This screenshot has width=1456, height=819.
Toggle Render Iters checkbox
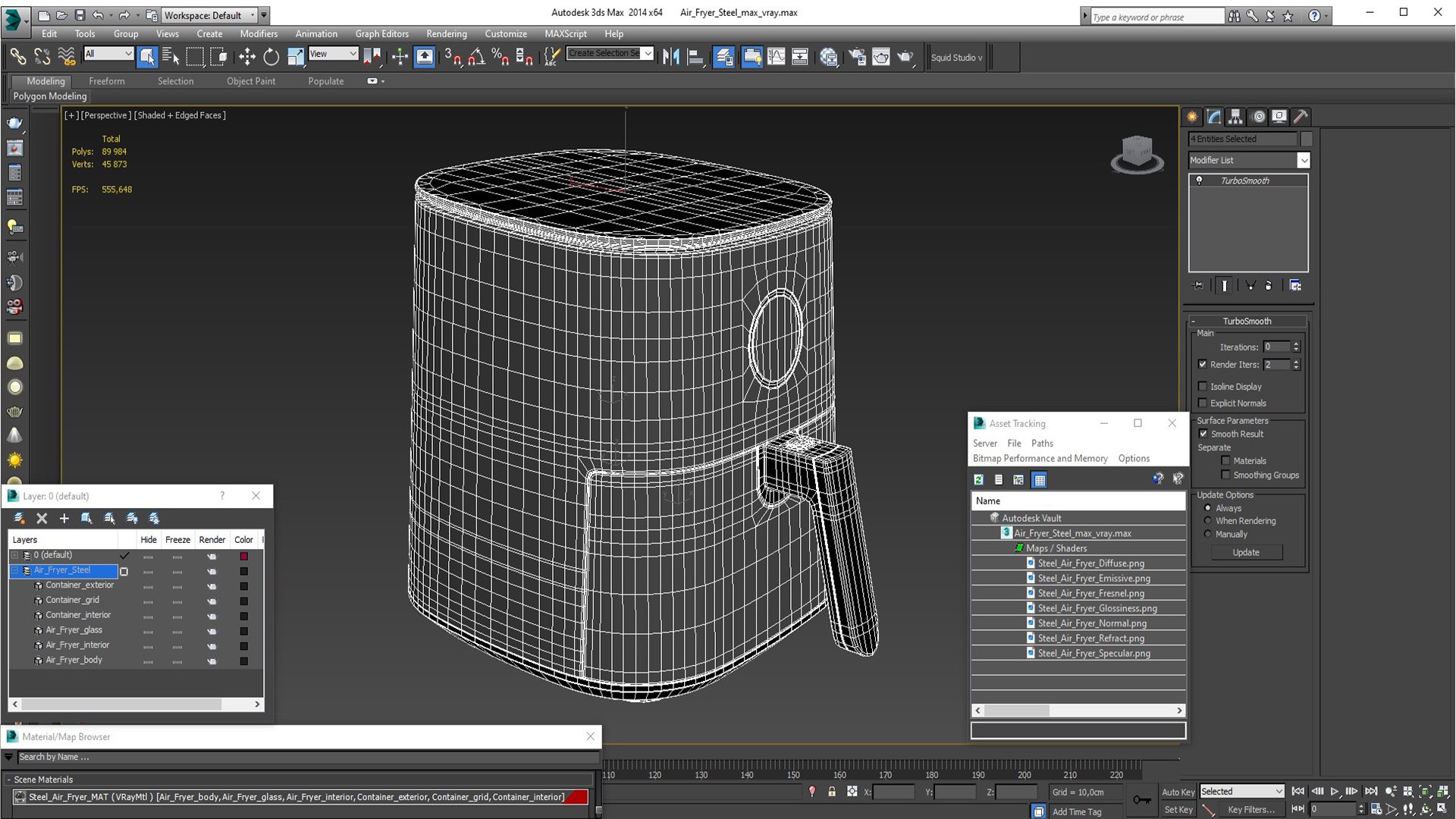pos(1203,365)
